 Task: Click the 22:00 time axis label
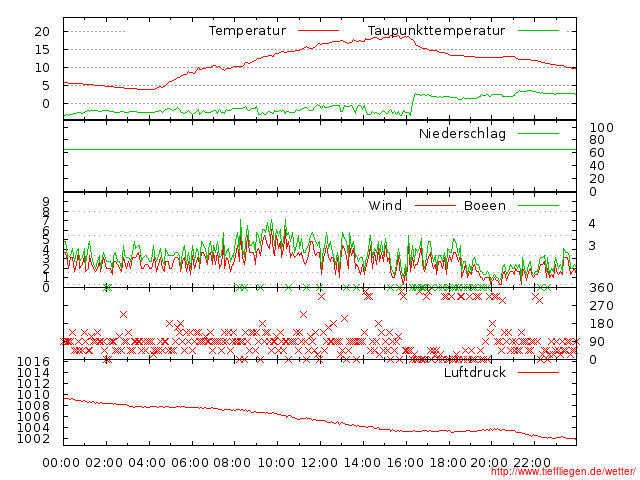(532, 463)
